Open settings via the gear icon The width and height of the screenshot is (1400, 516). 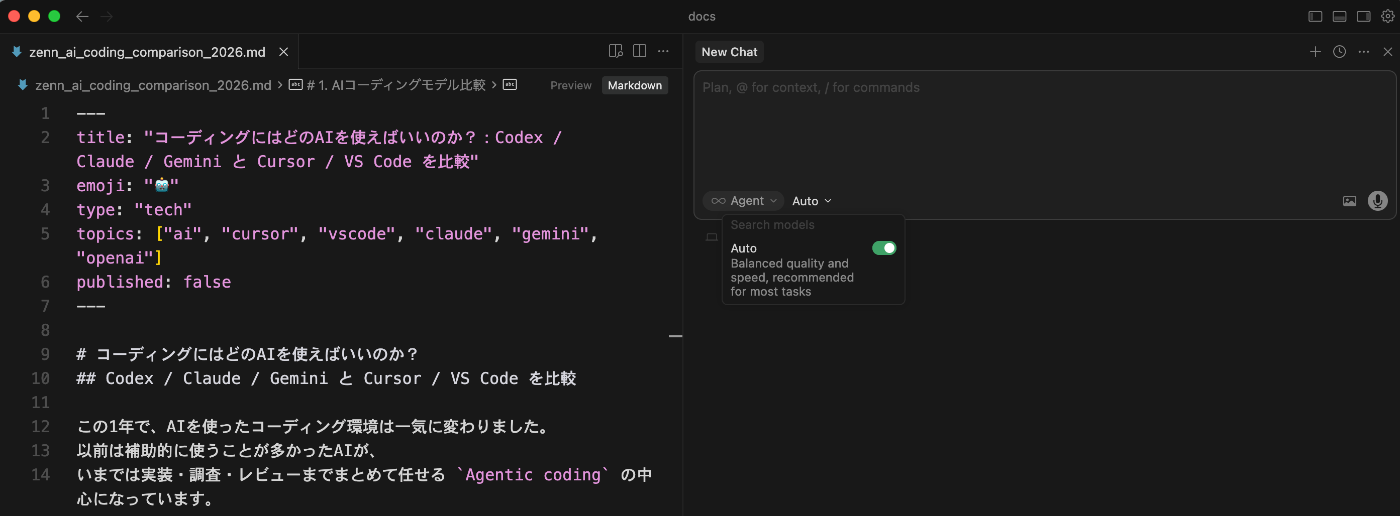coord(1387,16)
